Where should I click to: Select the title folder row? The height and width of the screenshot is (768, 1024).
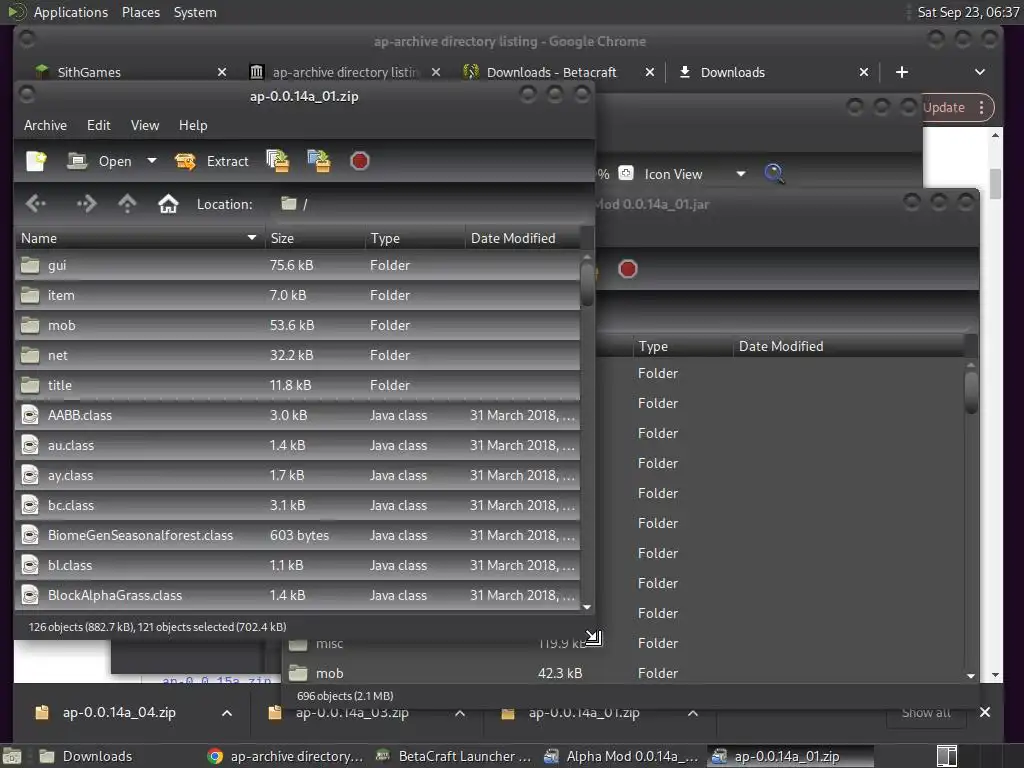(297, 385)
